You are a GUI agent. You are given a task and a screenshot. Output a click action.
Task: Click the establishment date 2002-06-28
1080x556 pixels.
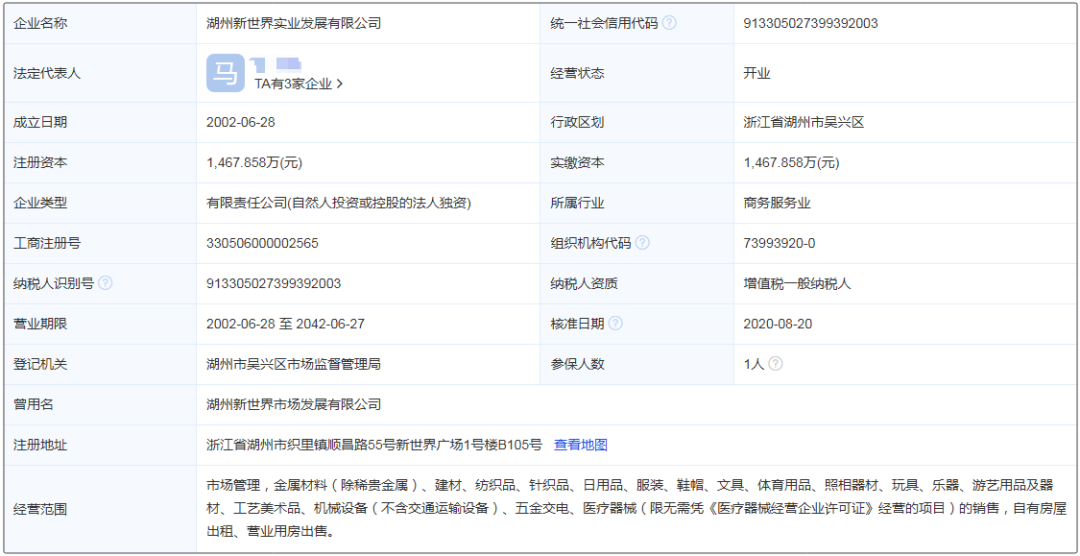tap(241, 122)
